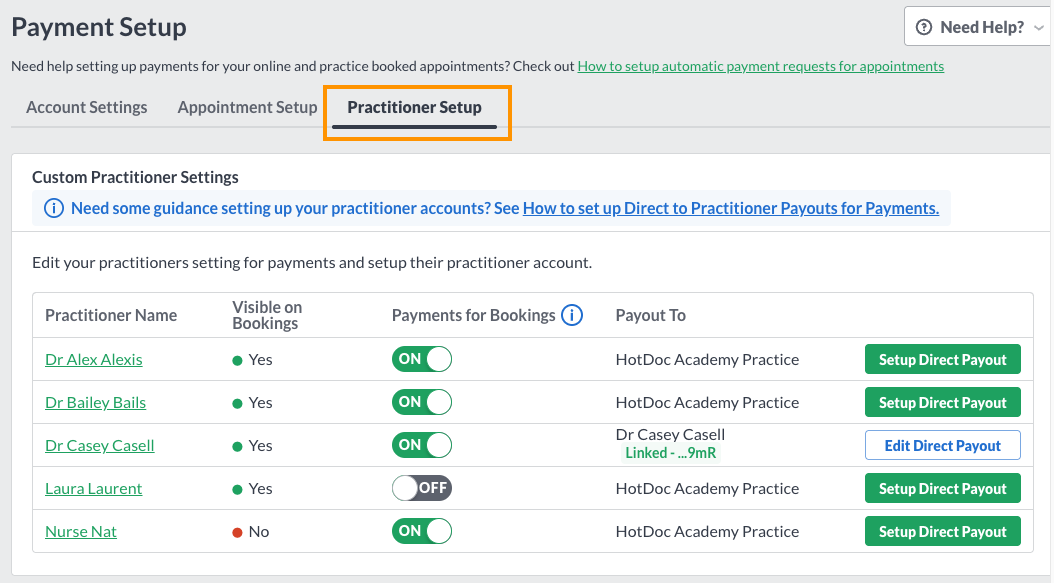
Task: Open the automatic payment requests help link
Action: (x=761, y=66)
